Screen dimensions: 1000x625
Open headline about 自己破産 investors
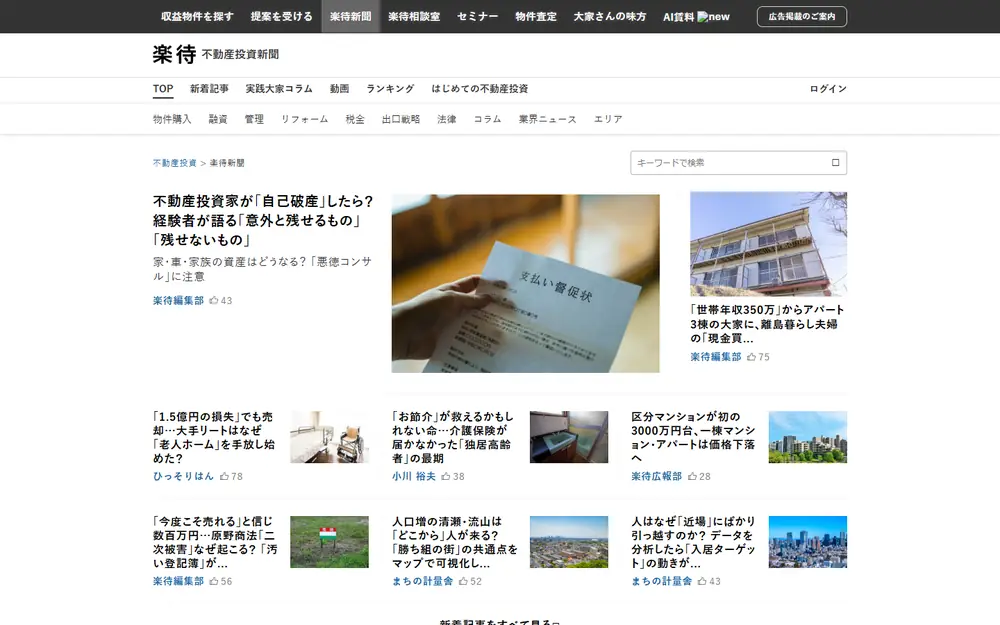(263, 221)
